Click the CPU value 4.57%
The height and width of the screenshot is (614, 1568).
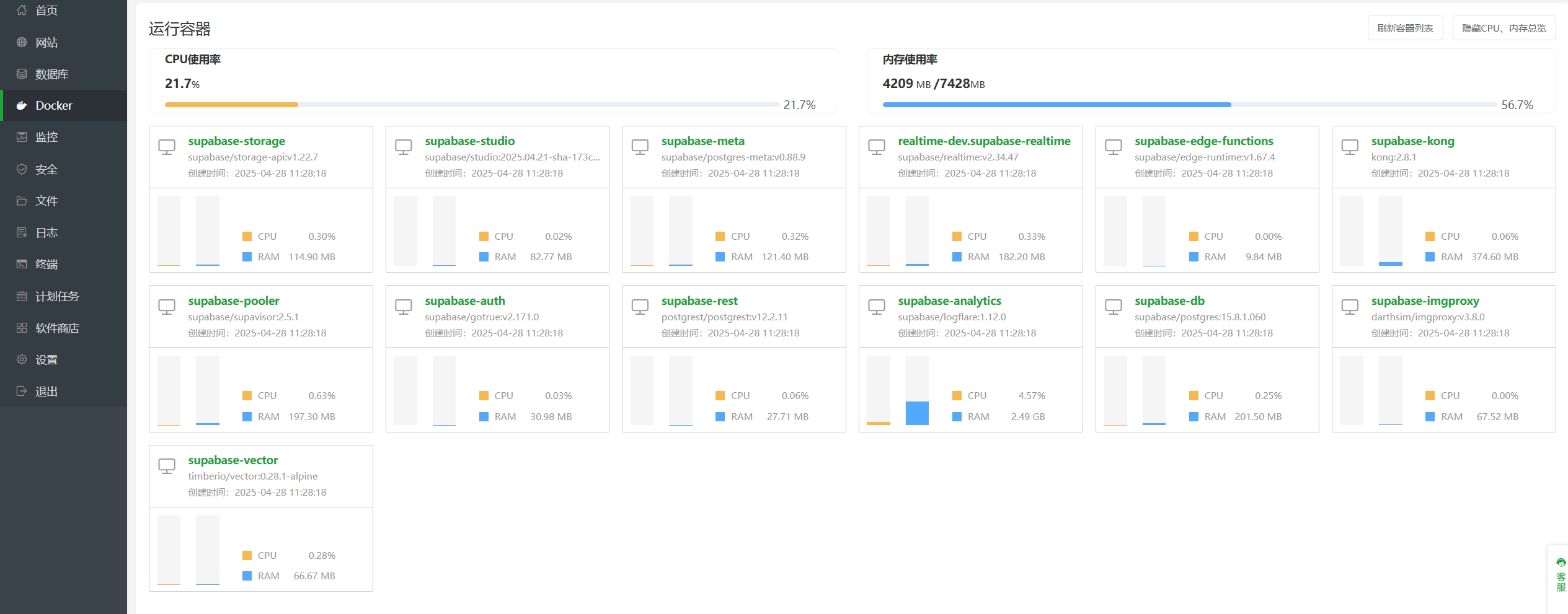[x=1032, y=395]
